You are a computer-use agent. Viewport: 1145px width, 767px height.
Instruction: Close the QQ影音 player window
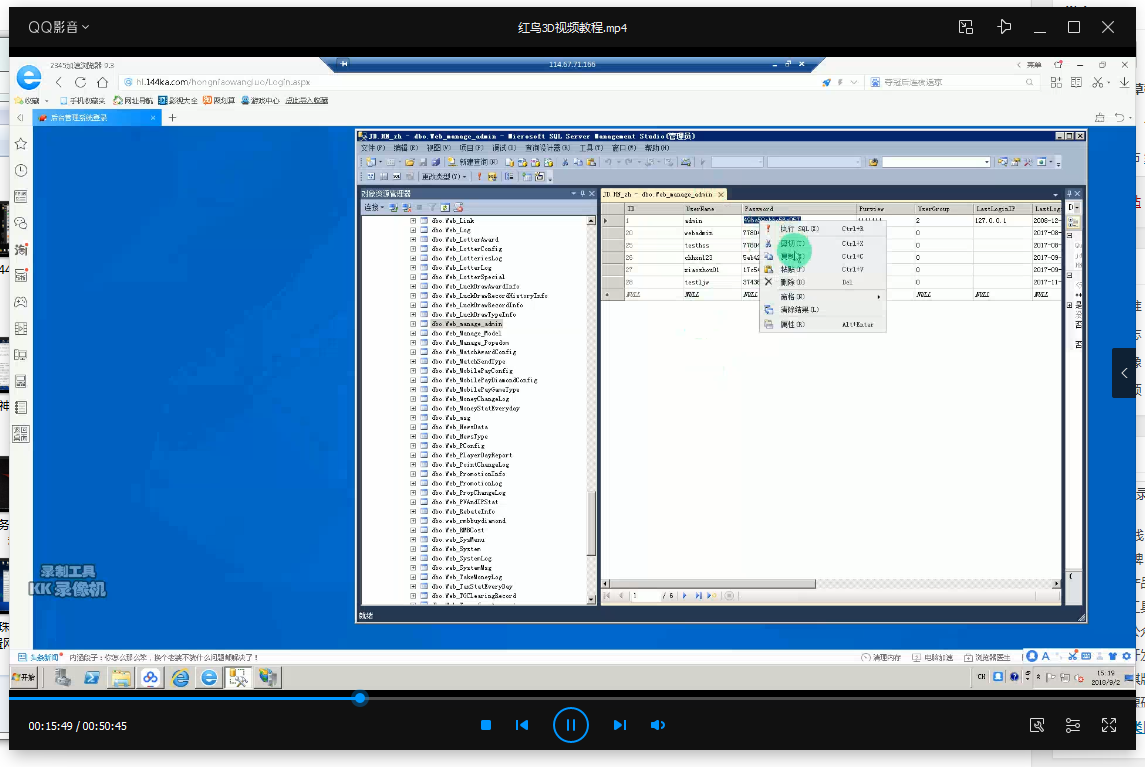click(x=1108, y=27)
